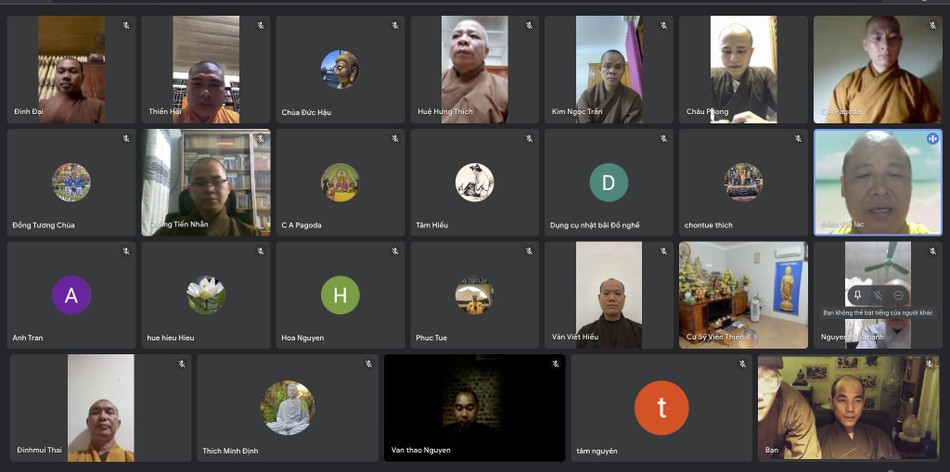Click muted mic icon on Anh Tran tile
This screenshot has width=950, height=472.
tap(126, 252)
